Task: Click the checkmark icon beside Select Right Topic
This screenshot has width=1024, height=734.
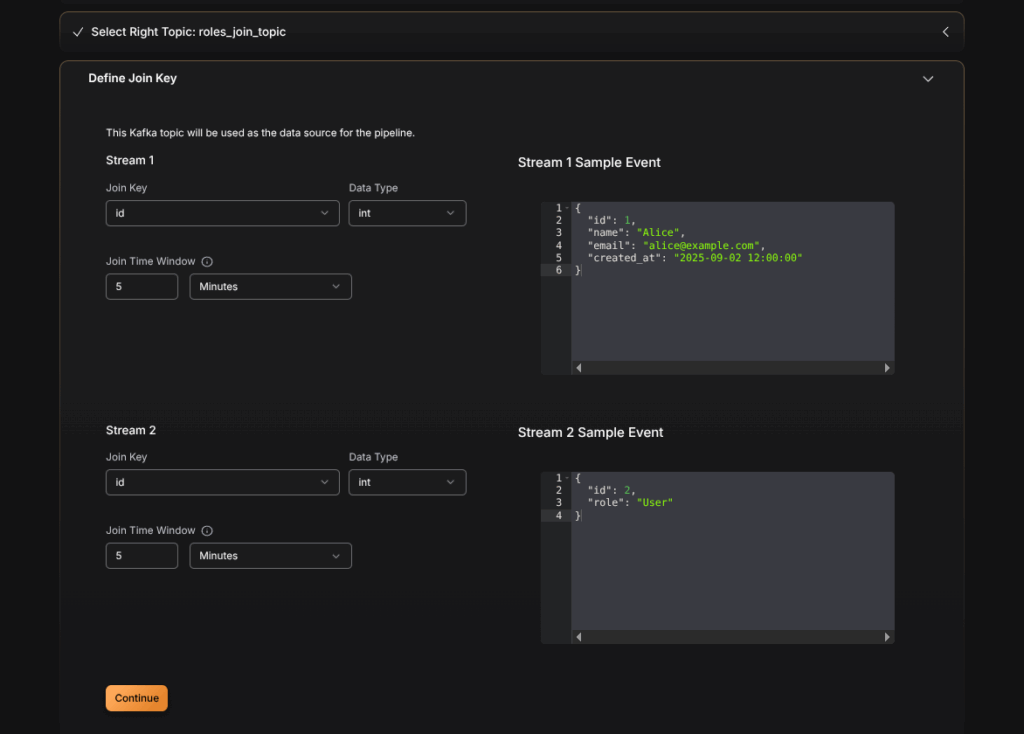Action: pos(78,32)
